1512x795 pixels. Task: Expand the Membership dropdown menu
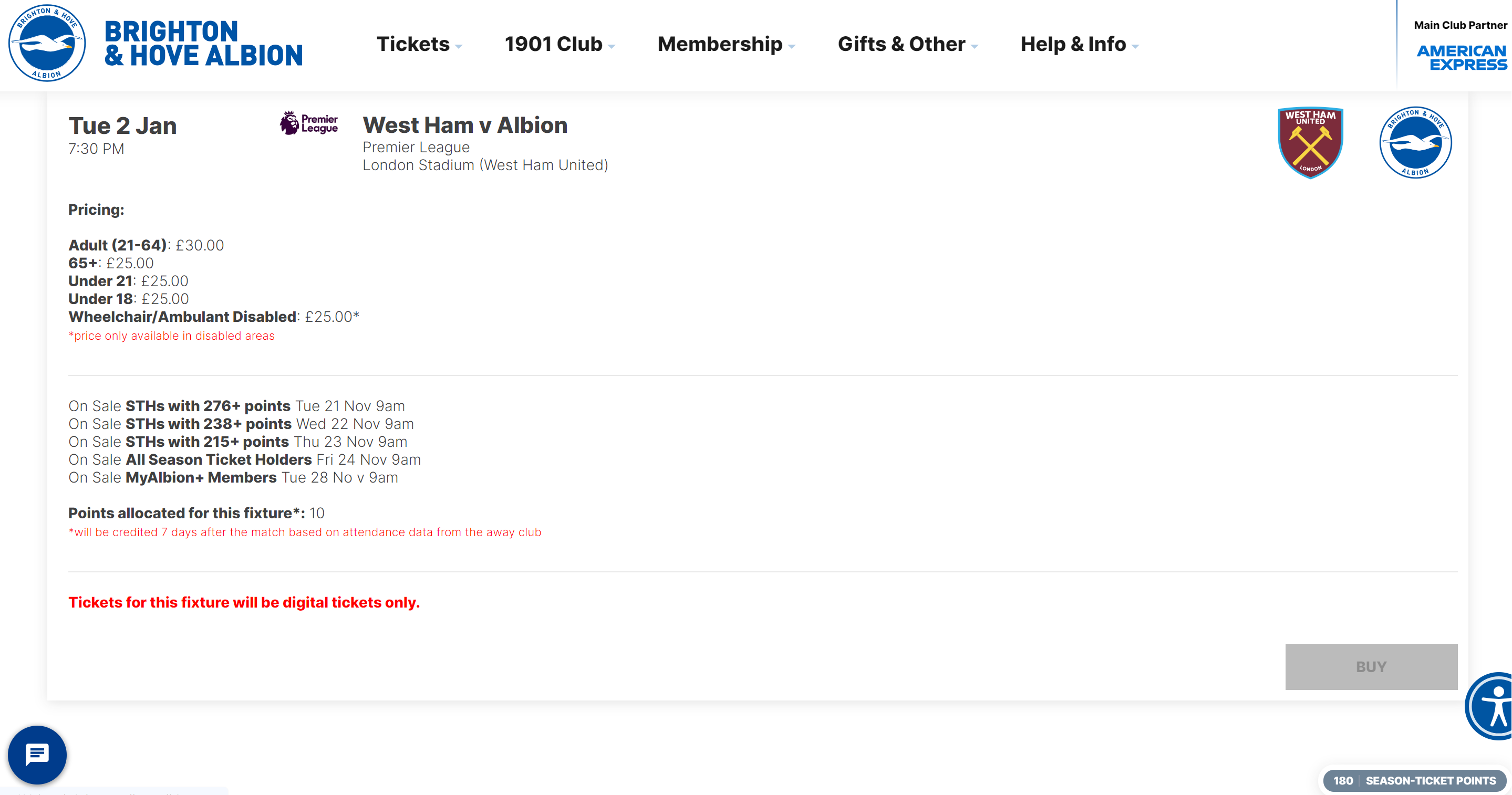click(x=726, y=44)
